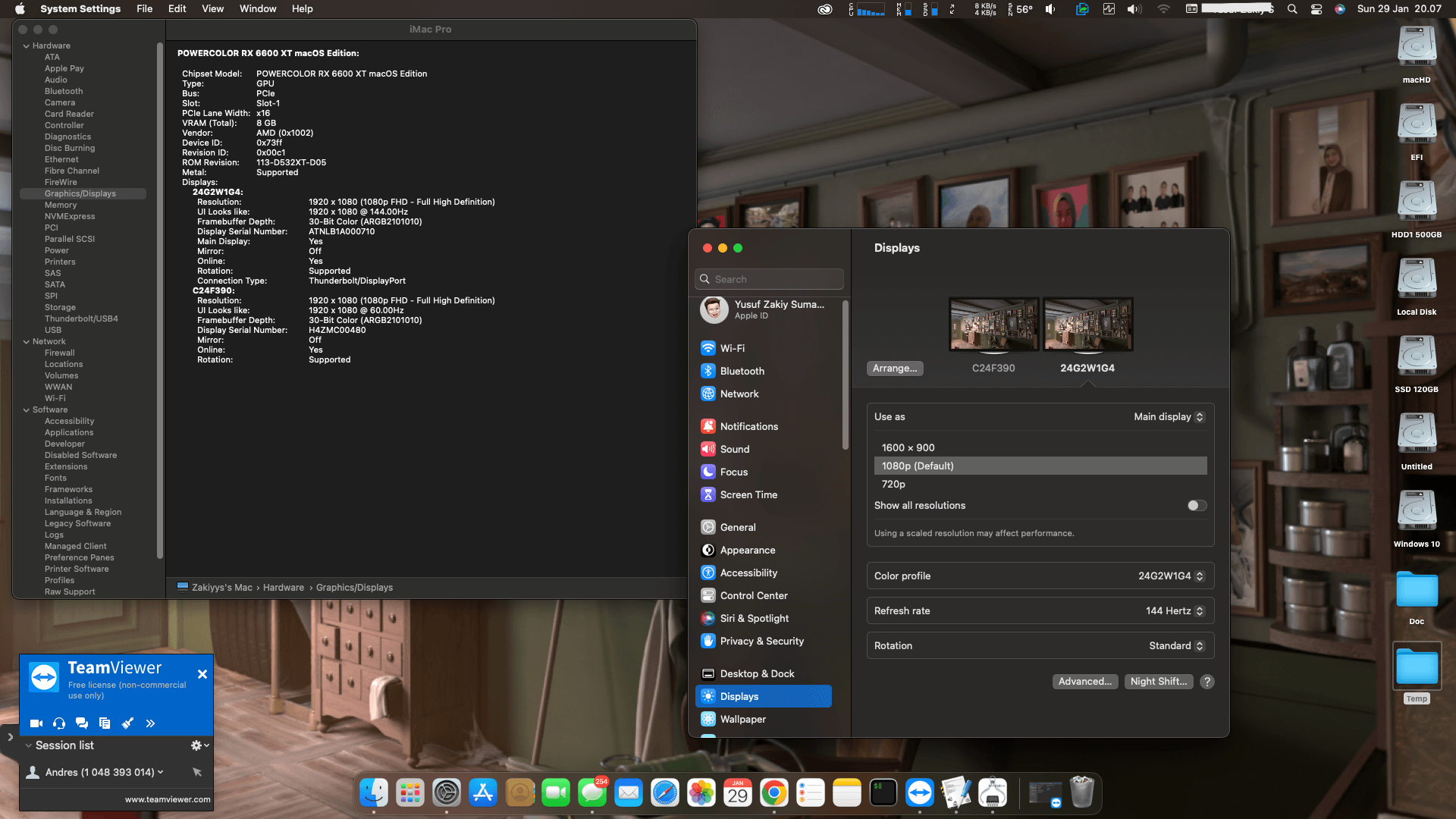The width and height of the screenshot is (1456, 819).
Task: Open the www.teamviewer.com link
Action: 168,799
